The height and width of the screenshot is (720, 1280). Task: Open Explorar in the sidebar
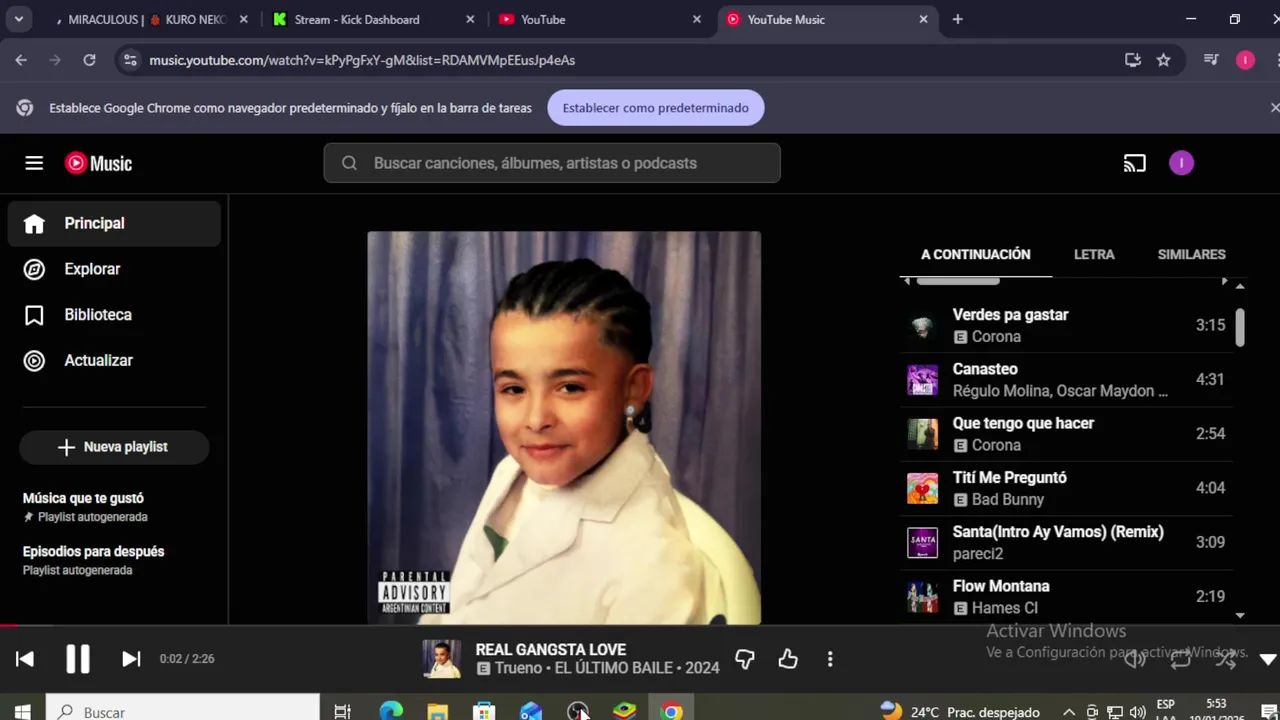pyautogui.click(x=114, y=269)
